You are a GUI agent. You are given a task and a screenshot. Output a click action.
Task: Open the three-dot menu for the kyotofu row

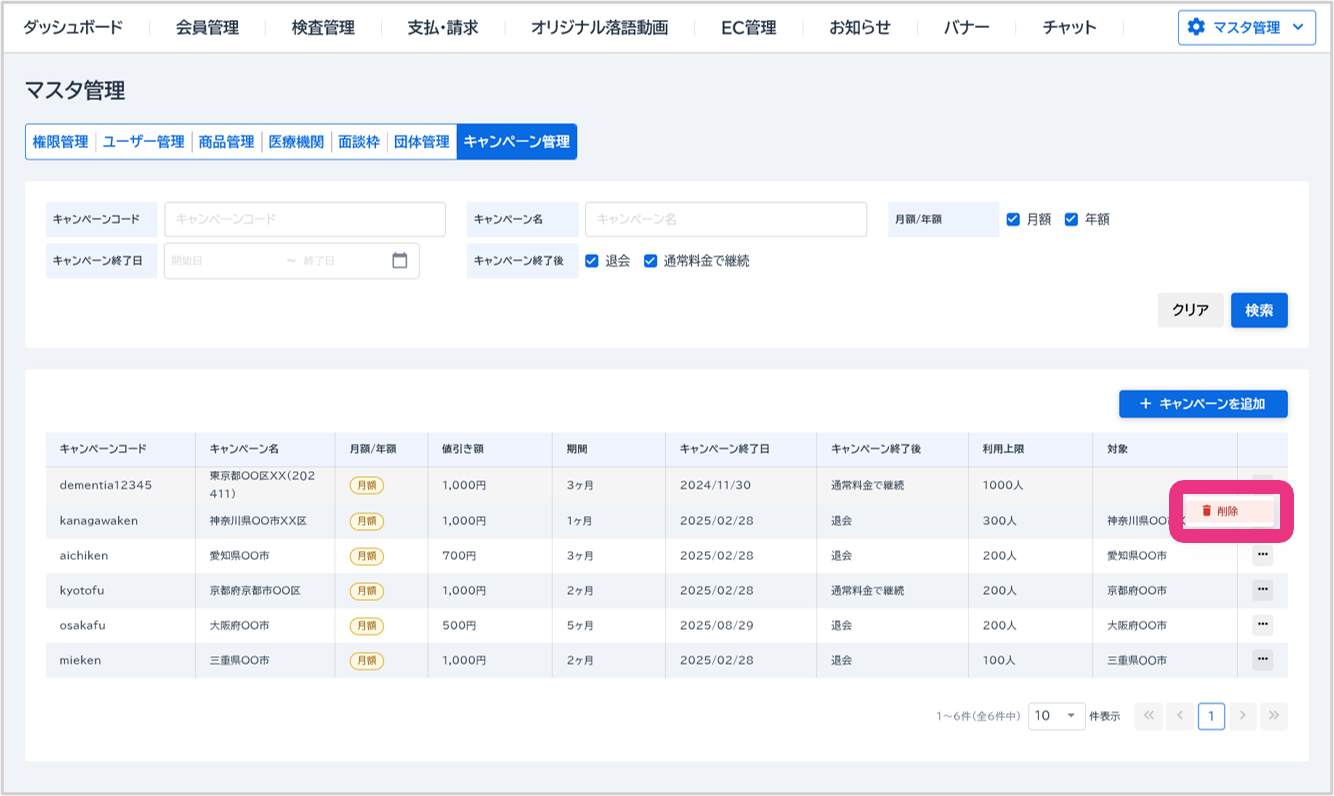click(1262, 590)
